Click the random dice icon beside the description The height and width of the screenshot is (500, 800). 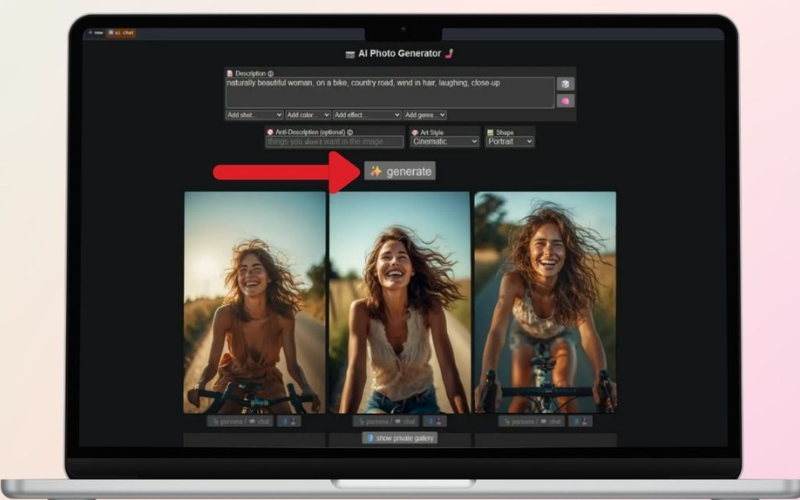565,84
